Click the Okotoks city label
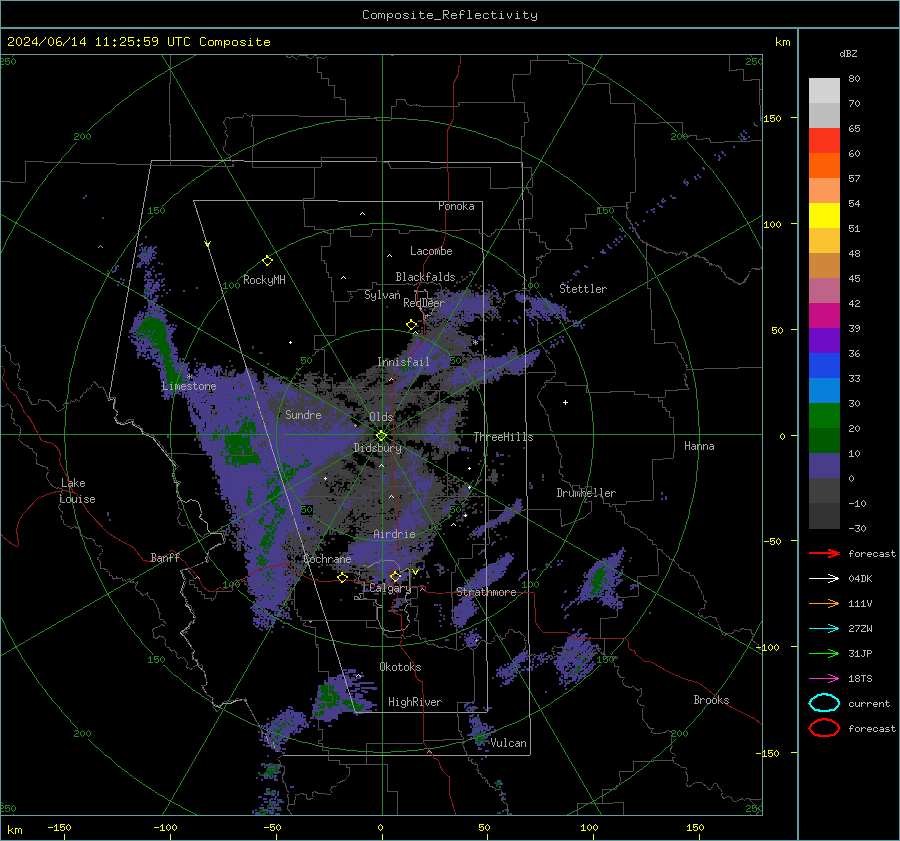Screen dimensions: 900x841 [400, 667]
